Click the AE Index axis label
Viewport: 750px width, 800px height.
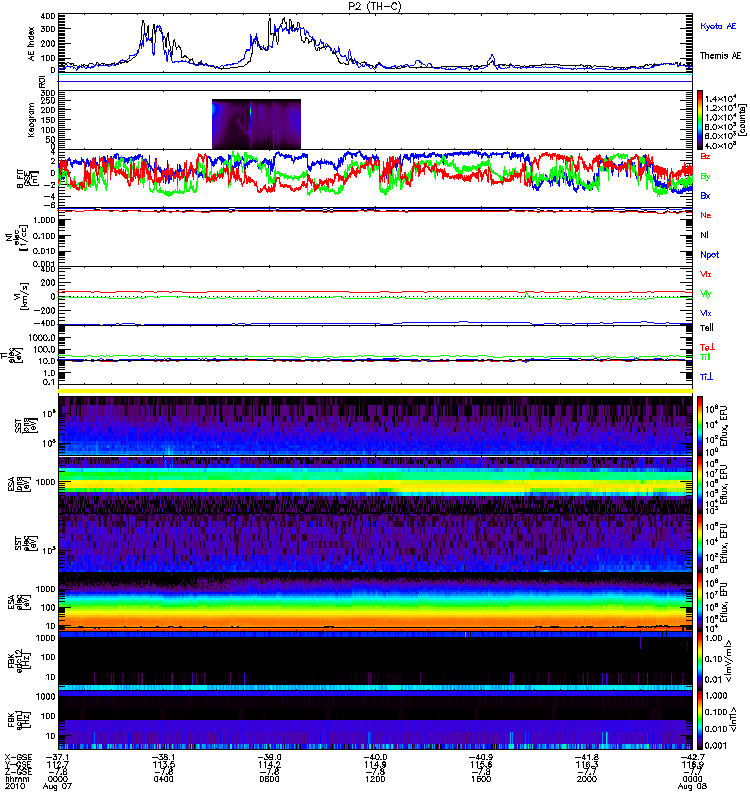32,44
